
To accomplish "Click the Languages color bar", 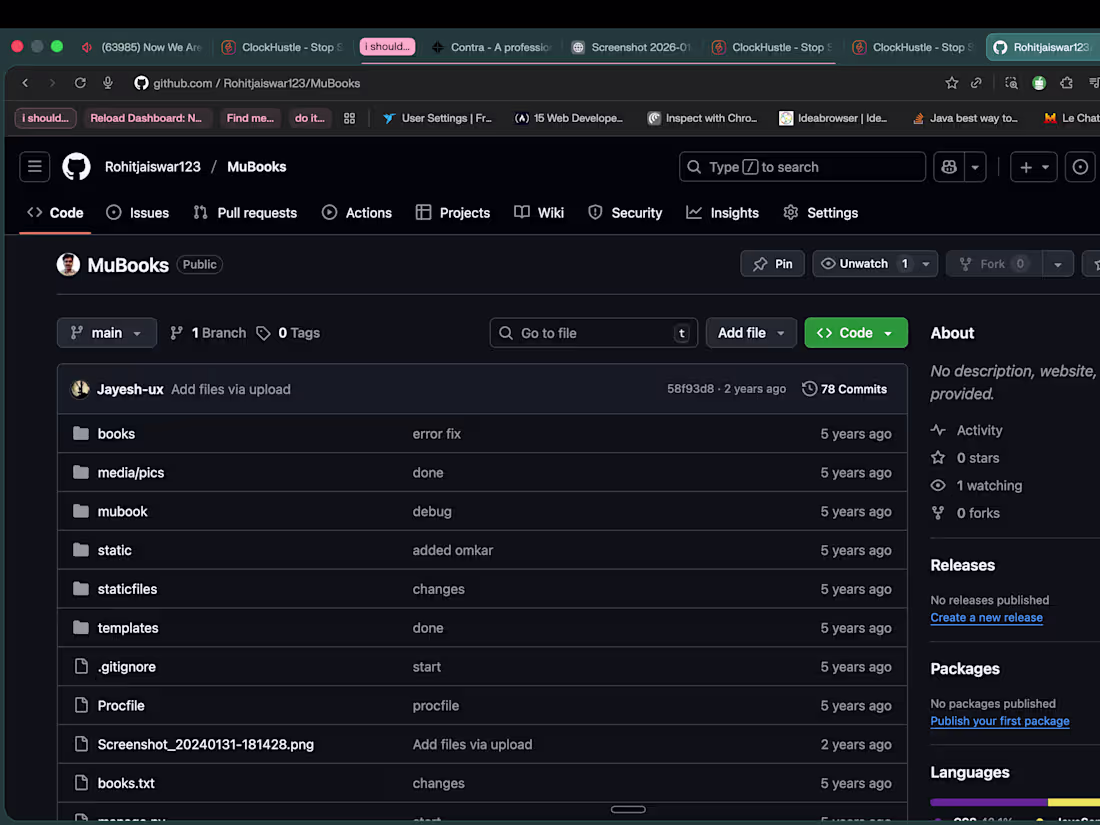I will click(x=1014, y=802).
